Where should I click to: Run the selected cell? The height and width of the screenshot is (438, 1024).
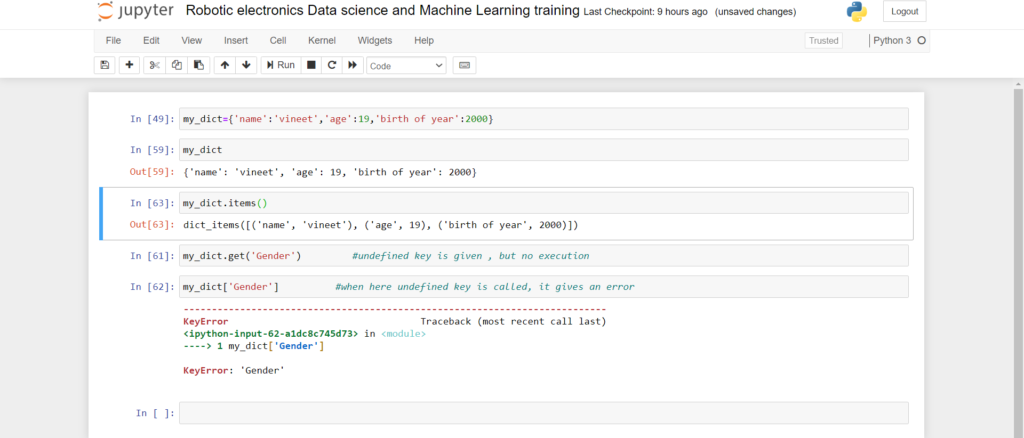click(x=281, y=65)
